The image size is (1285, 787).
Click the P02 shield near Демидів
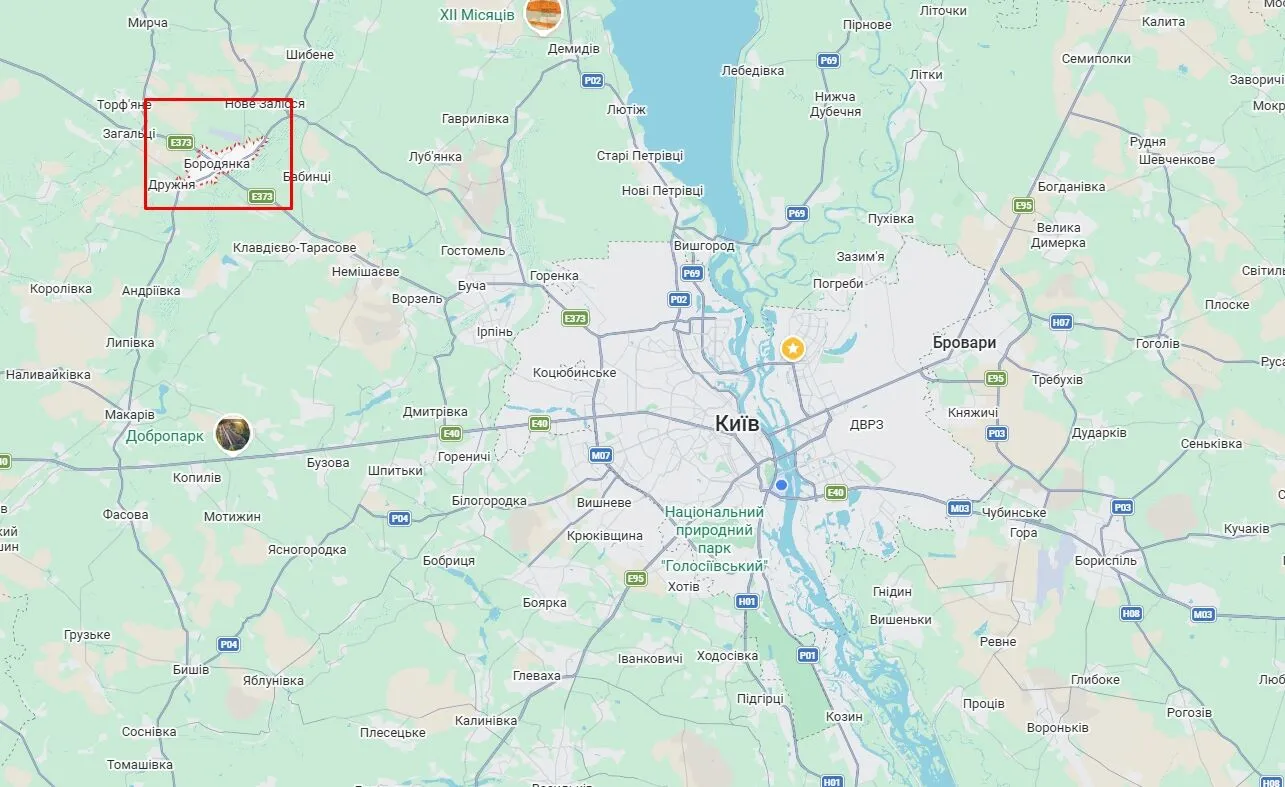(x=593, y=80)
